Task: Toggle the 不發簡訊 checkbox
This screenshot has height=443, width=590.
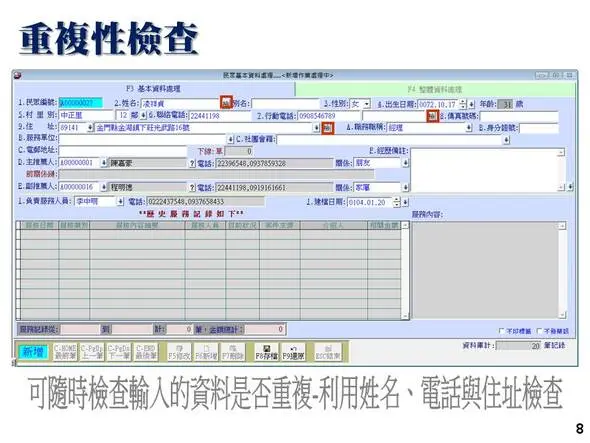Action: pyautogui.click(x=539, y=331)
